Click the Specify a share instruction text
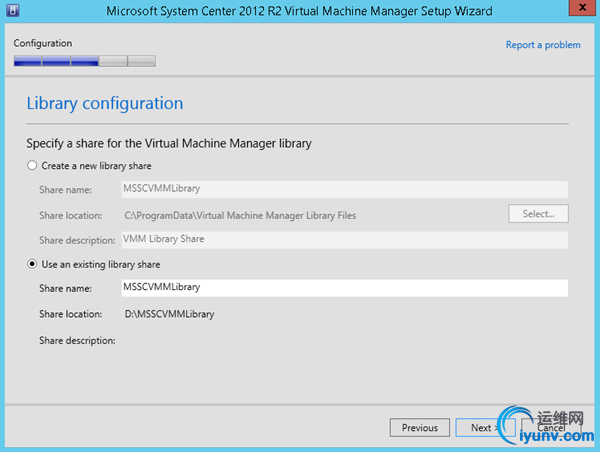Screen dimensions: 600x452 coord(169,144)
